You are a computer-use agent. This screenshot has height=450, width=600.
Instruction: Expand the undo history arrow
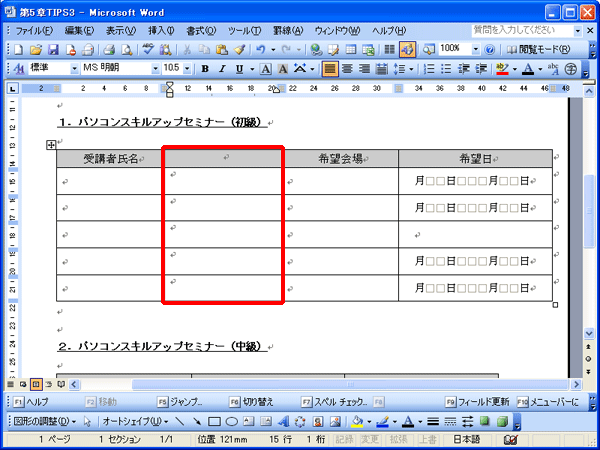273,49
